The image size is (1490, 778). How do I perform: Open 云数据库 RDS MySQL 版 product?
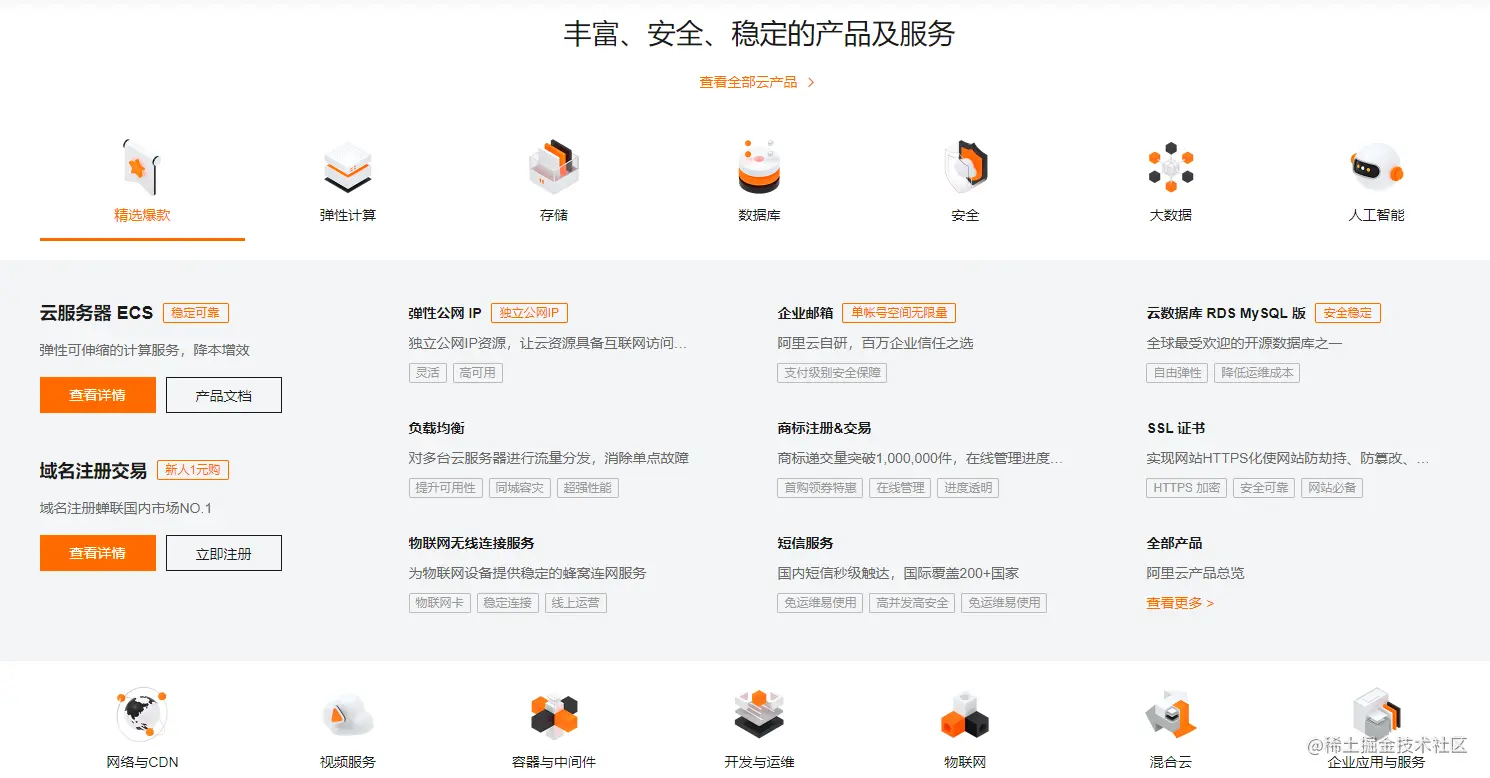[1226, 313]
